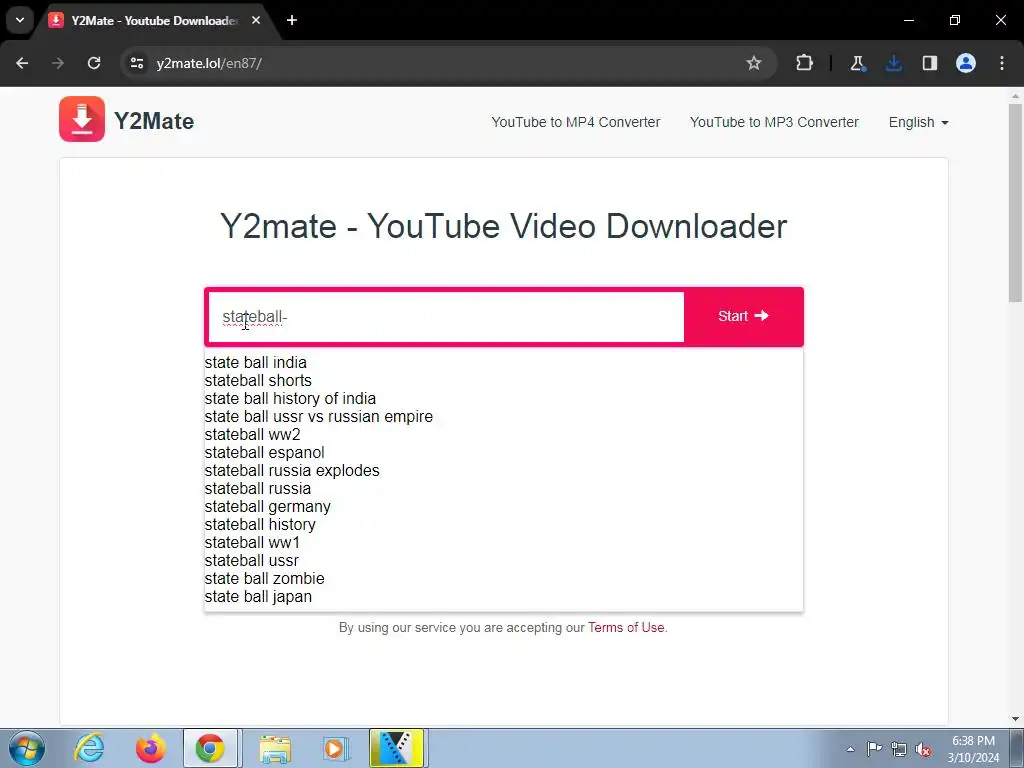Click the muted volume tray icon
The image size is (1024, 768).
[923, 749]
